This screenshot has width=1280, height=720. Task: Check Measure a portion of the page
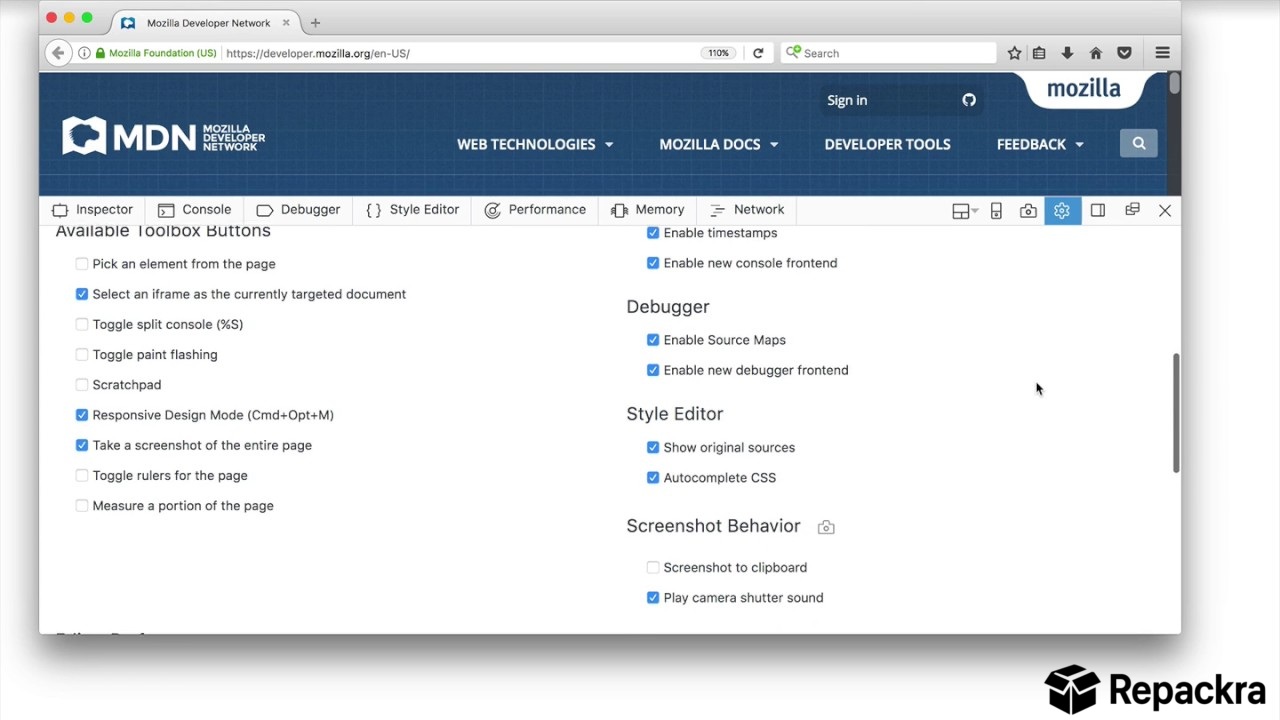tap(82, 506)
